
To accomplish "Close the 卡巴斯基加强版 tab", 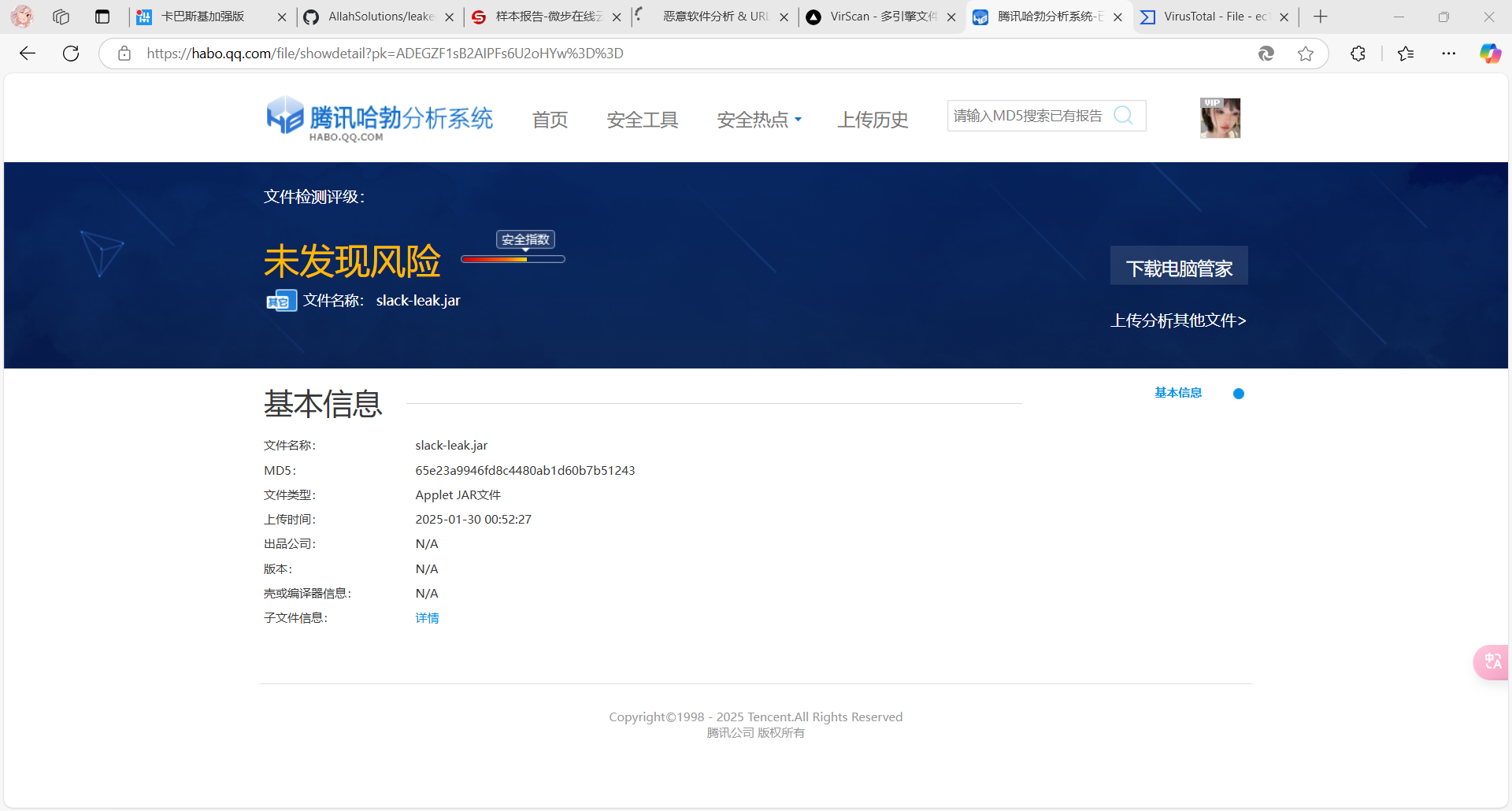I will [x=282, y=17].
